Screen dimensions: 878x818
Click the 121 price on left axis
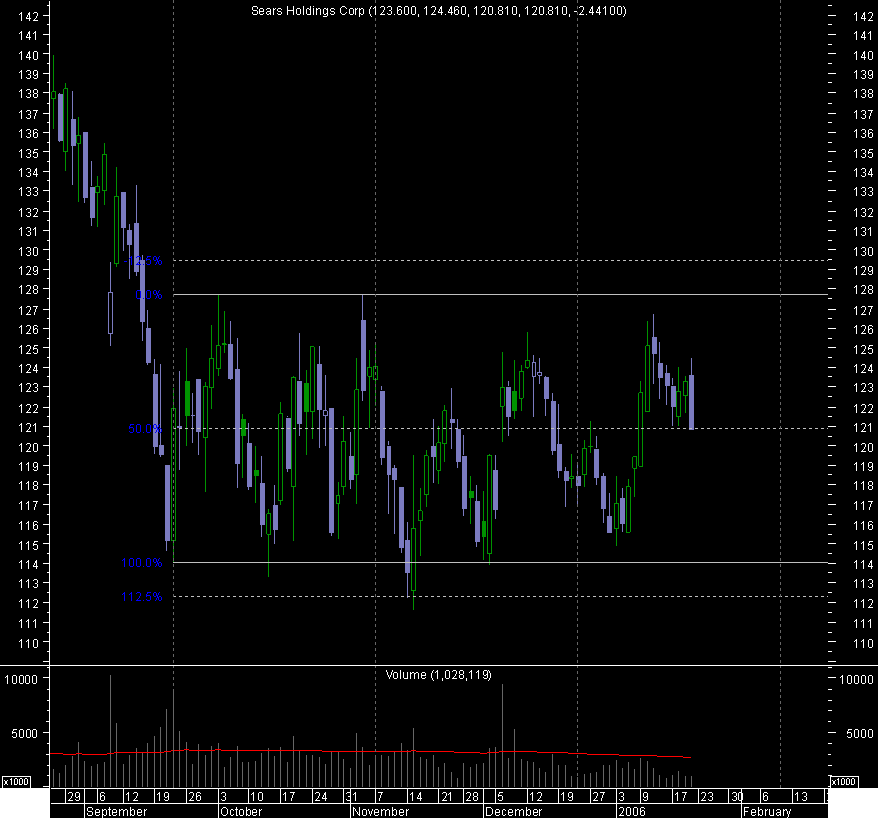29,427
